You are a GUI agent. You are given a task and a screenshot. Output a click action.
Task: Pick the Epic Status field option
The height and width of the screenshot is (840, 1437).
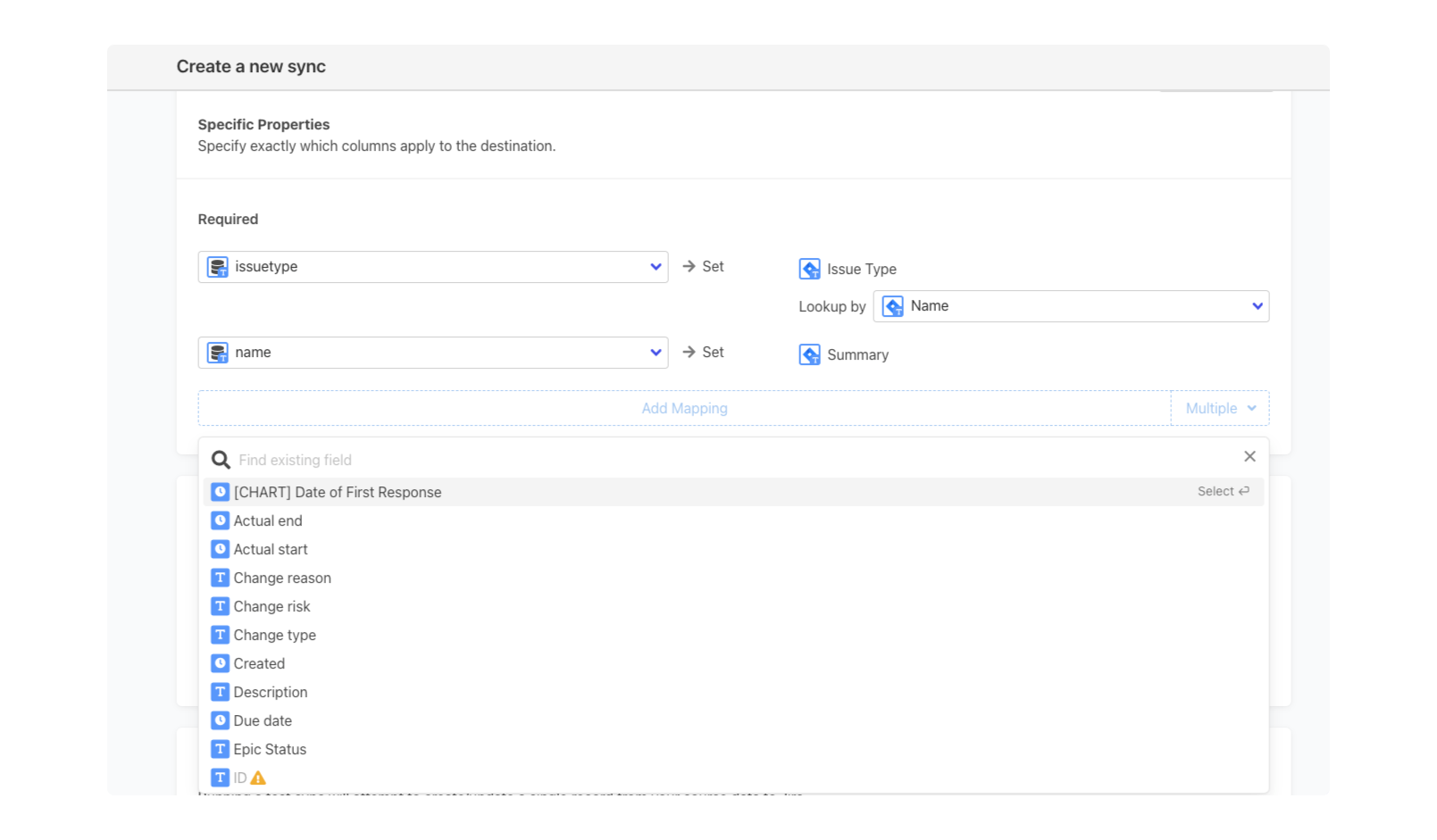click(270, 749)
